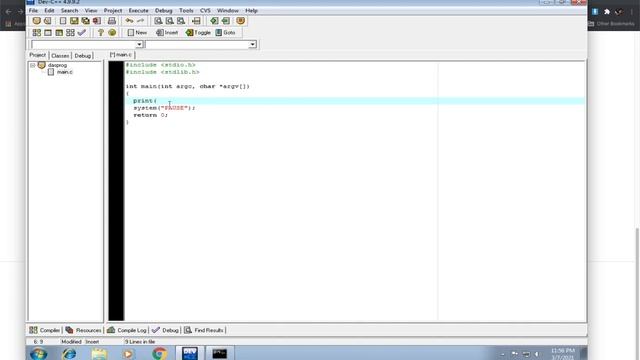The width and height of the screenshot is (640, 360).
Task: Open Find with the first magnifier icon
Action: 158,21
